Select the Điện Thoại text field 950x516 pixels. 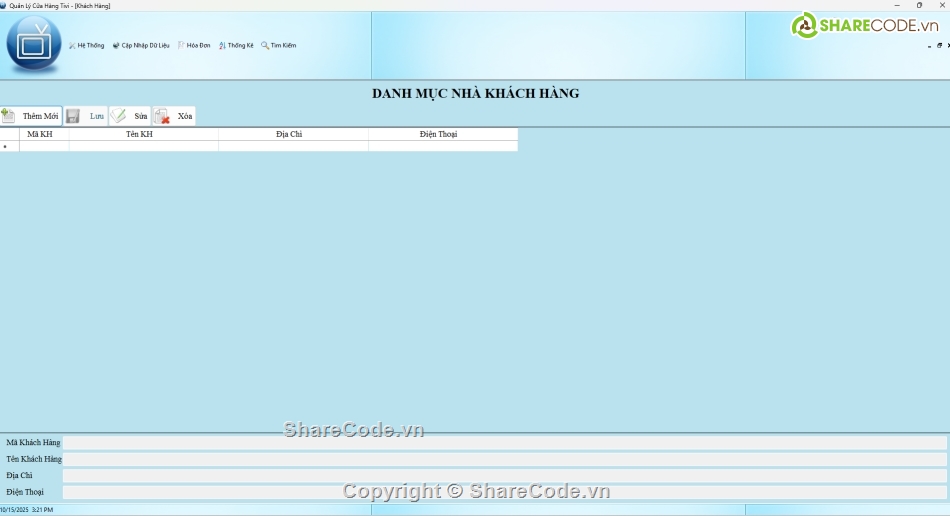coord(504,492)
